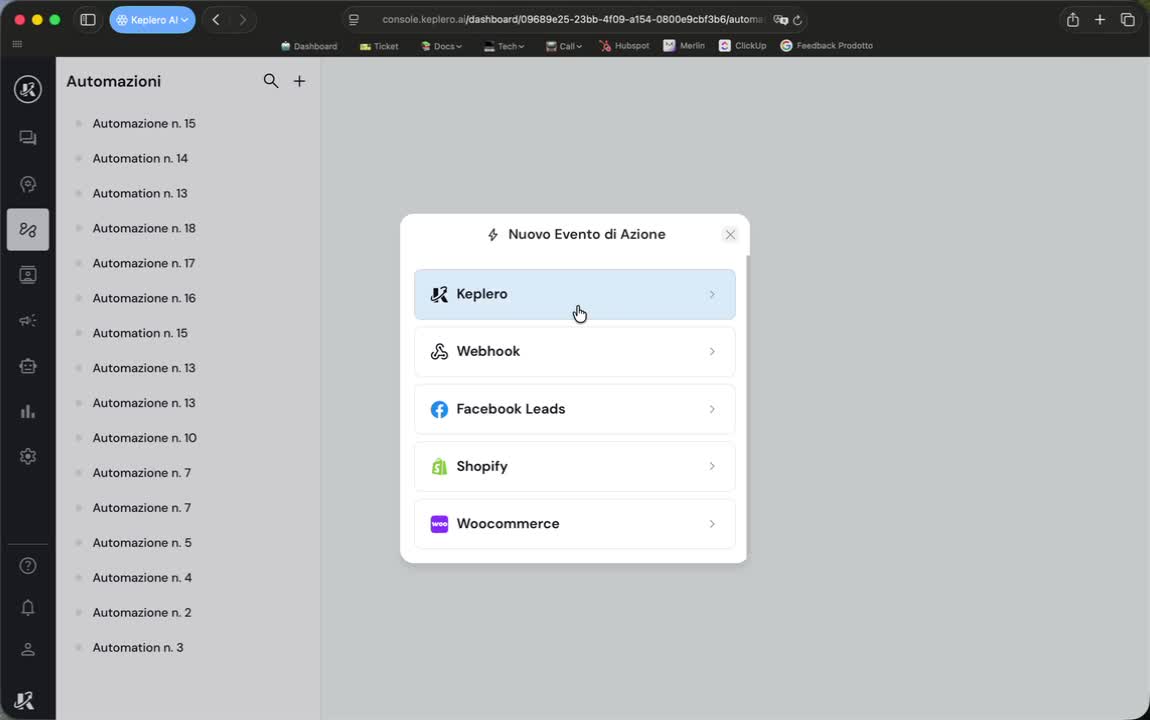This screenshot has height=720, width=1150.
Task: Toggle the Safari sidebar button
Action: 88,20
